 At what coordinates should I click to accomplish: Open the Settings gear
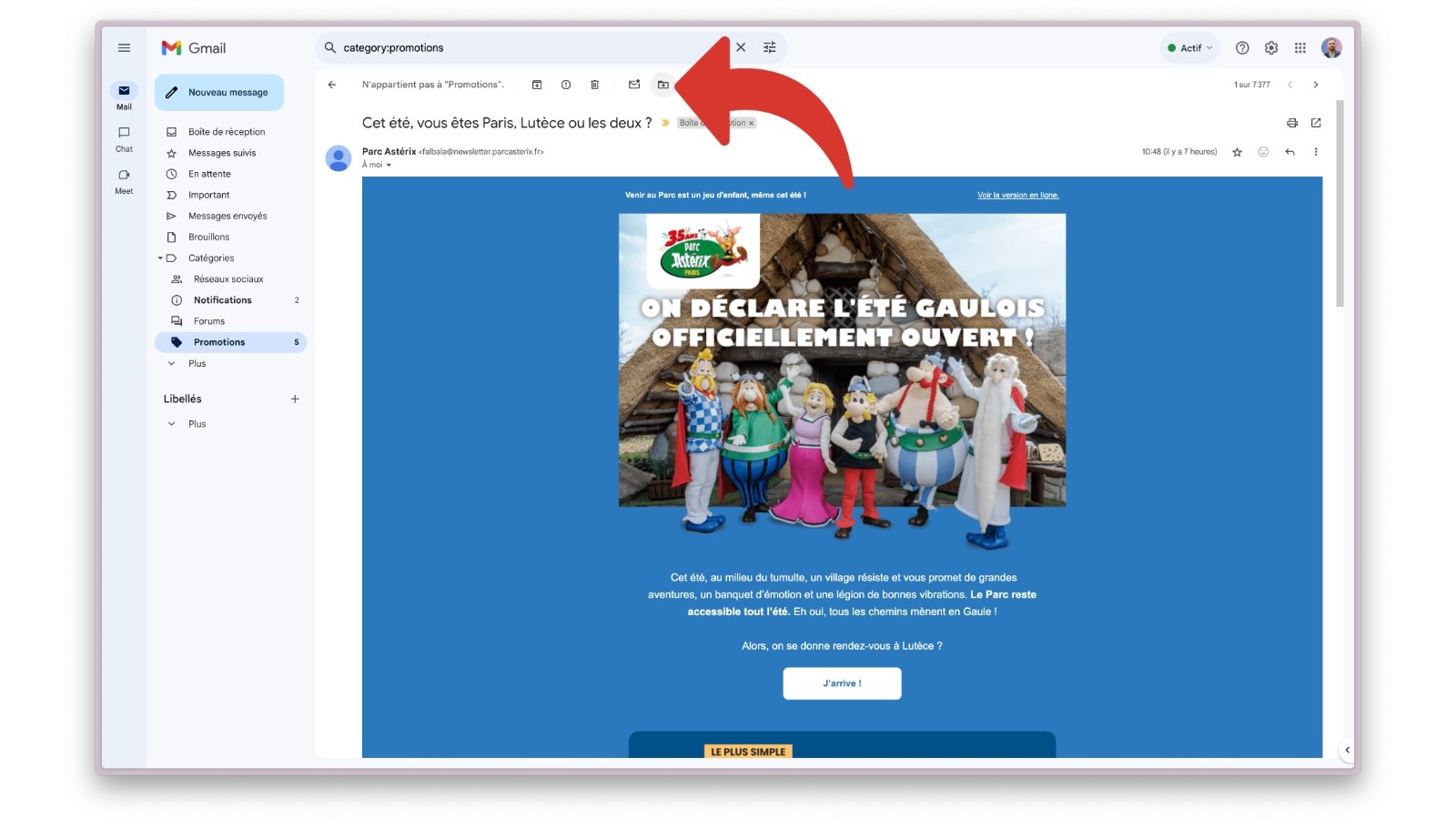pyautogui.click(x=1271, y=48)
